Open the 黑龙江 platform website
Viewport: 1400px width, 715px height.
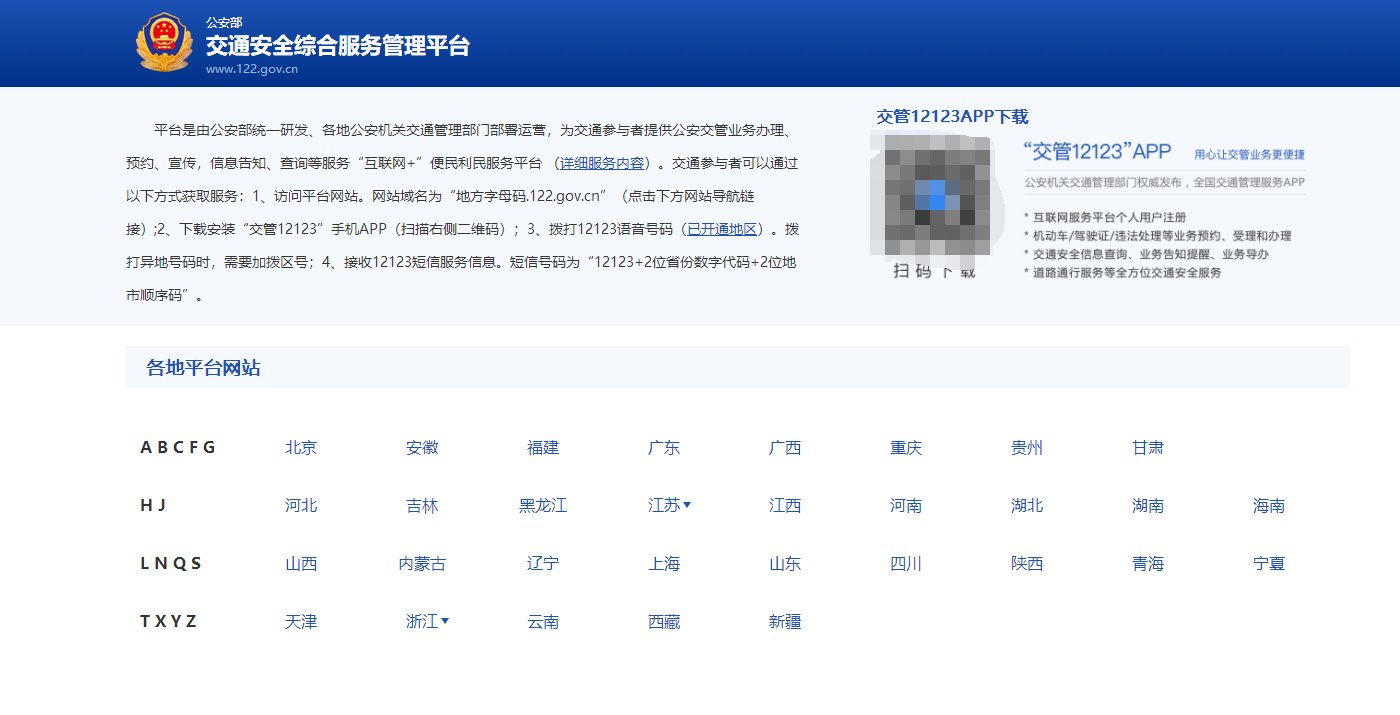(x=542, y=505)
